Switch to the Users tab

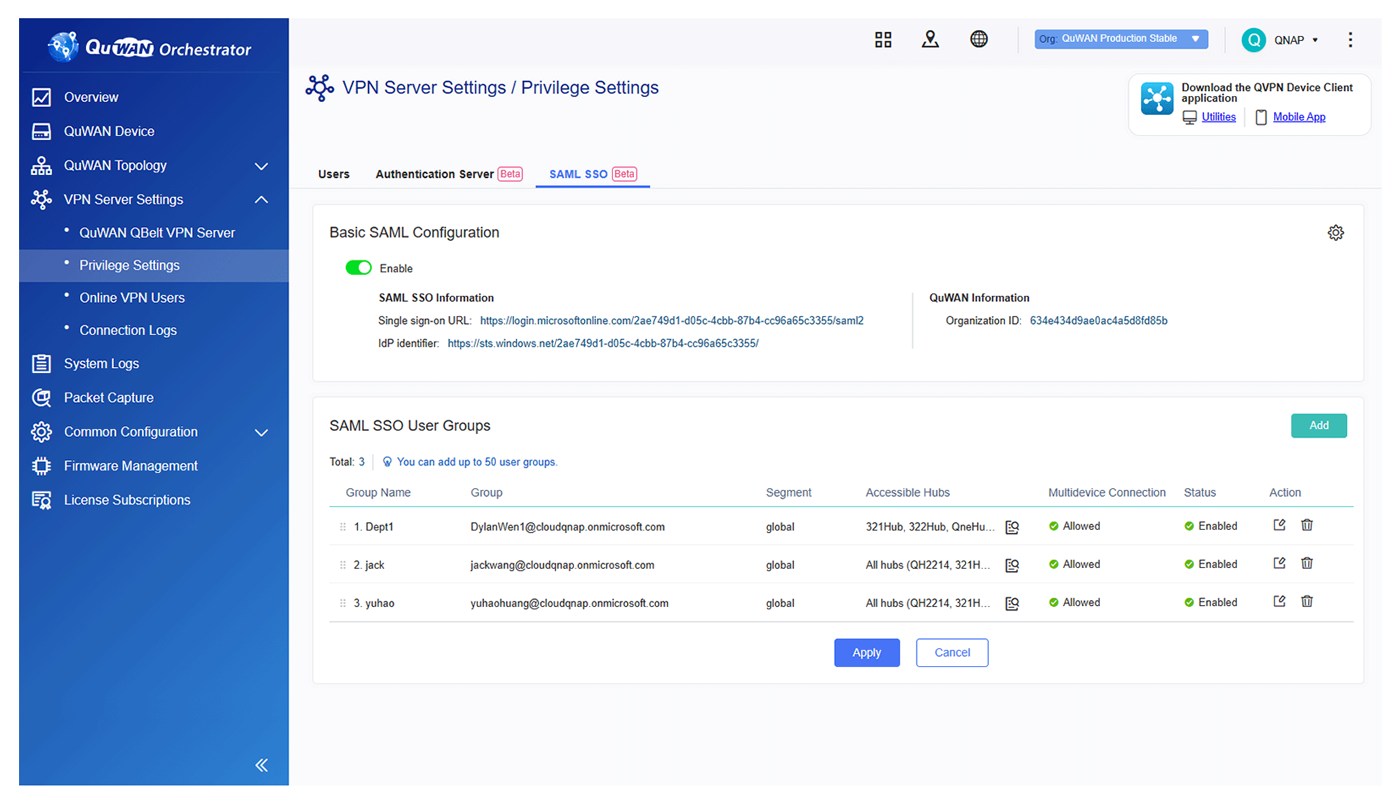[334, 174]
